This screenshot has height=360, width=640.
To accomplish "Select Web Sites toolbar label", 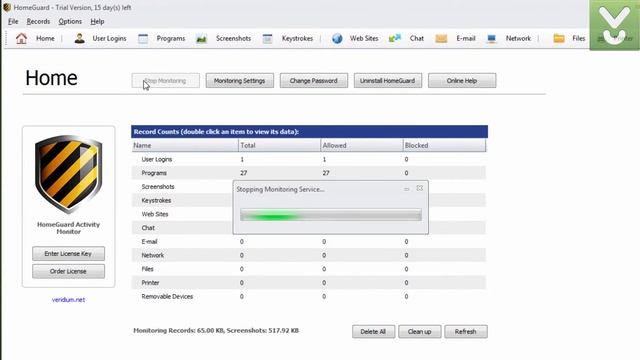I will coord(364,38).
